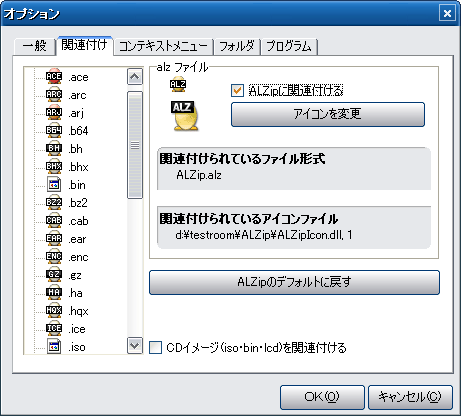Select the .enc list entry text

click(78, 257)
